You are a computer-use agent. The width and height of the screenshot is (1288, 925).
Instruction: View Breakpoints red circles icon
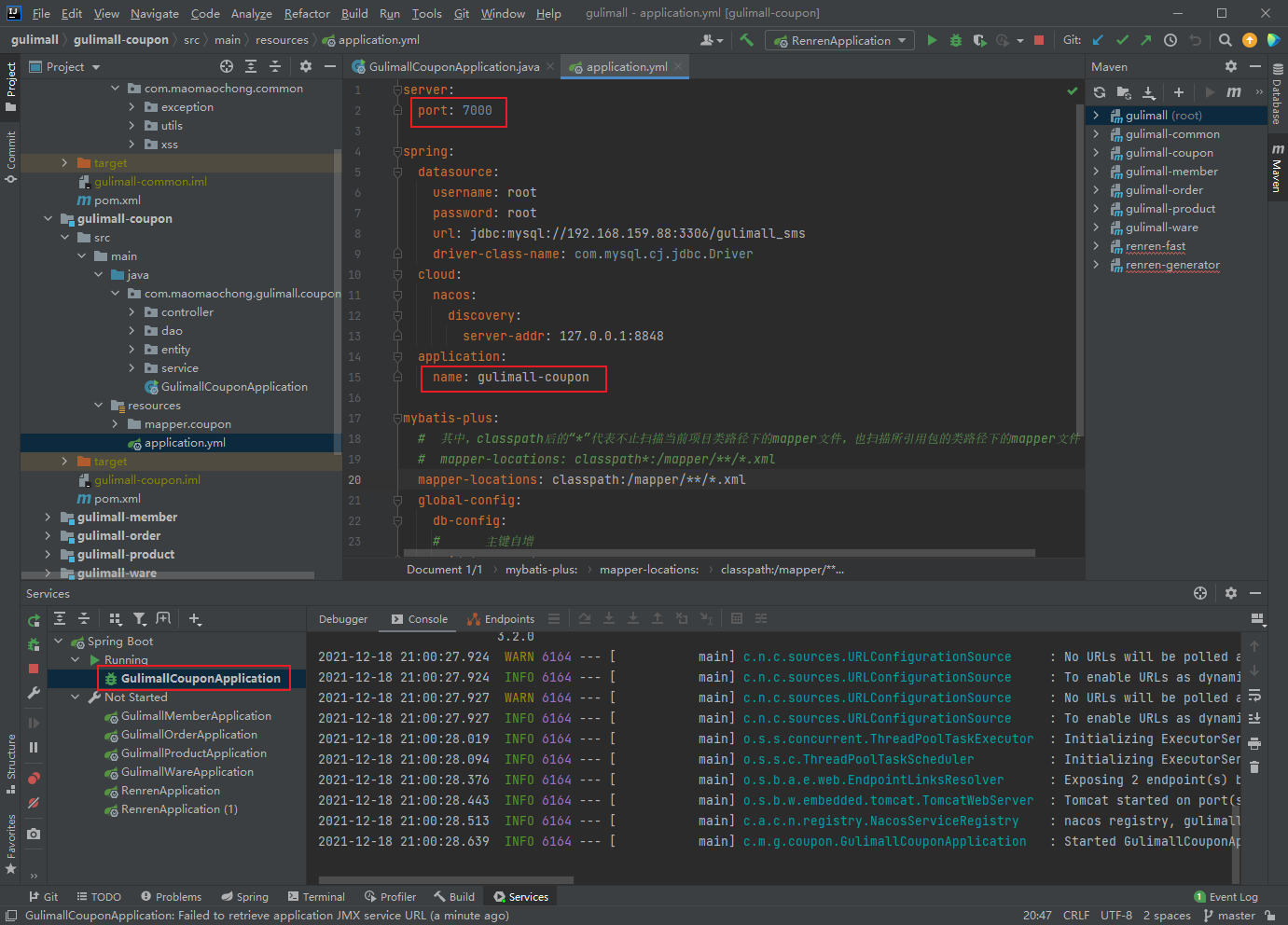coord(34,778)
